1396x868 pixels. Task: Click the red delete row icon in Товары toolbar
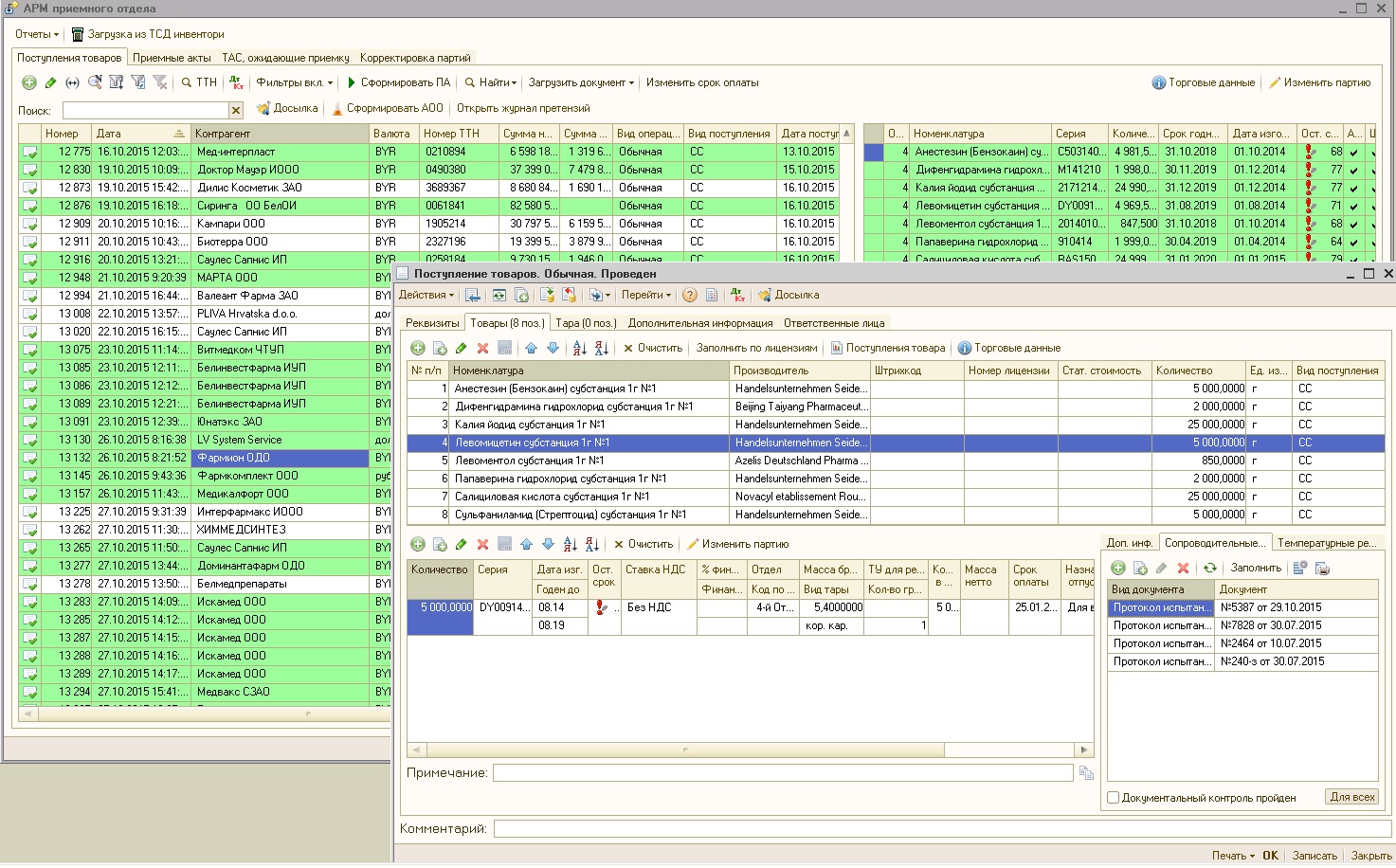pyautogui.click(x=482, y=348)
